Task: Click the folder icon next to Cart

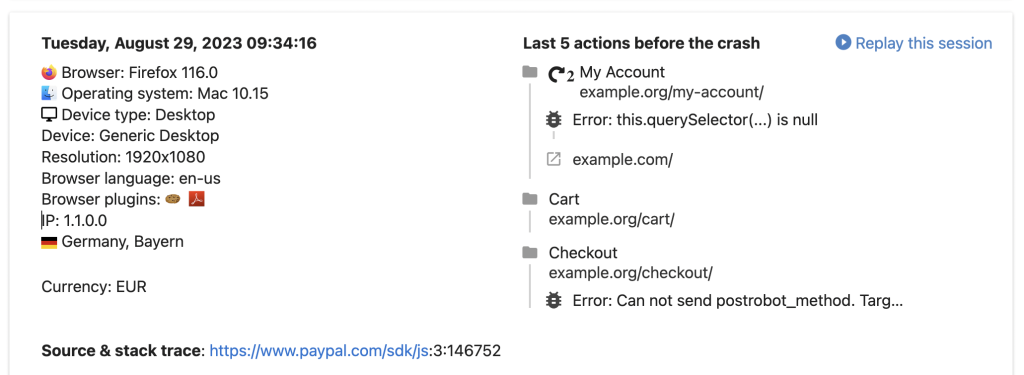Action: pos(530,199)
